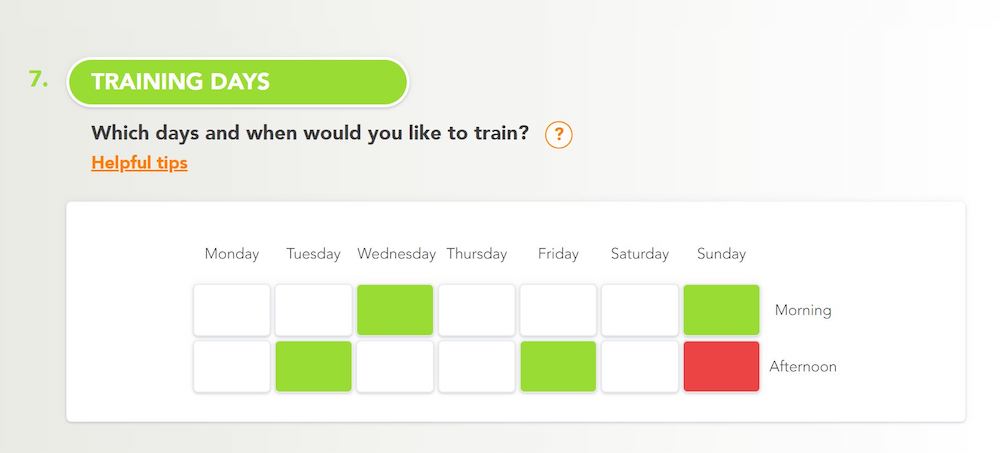
Task: Click the Morning row label
Action: (x=803, y=311)
